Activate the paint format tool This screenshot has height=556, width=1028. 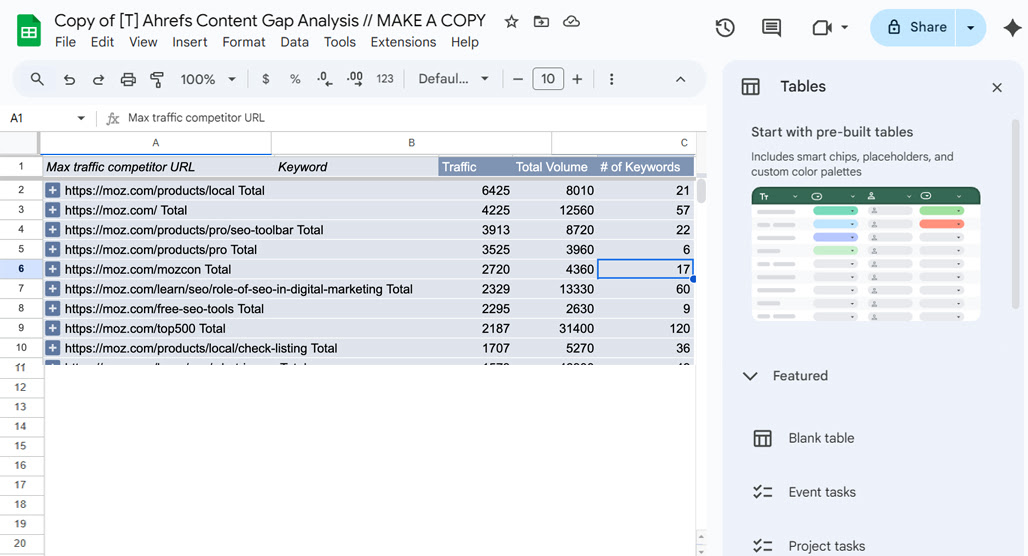[157, 79]
